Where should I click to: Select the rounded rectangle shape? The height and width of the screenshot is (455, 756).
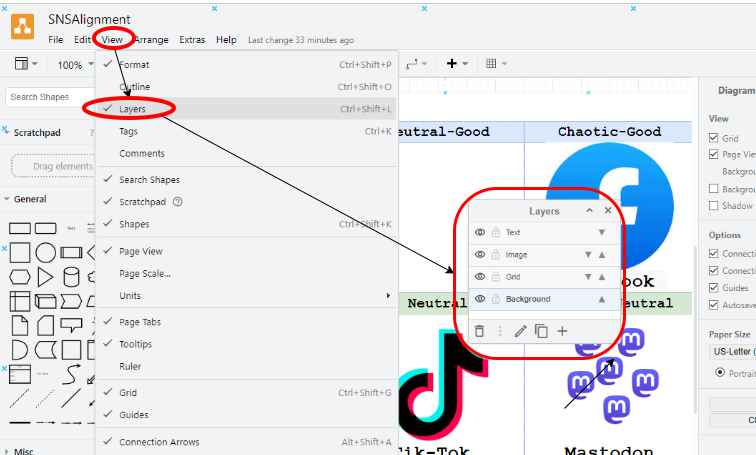pos(46,228)
